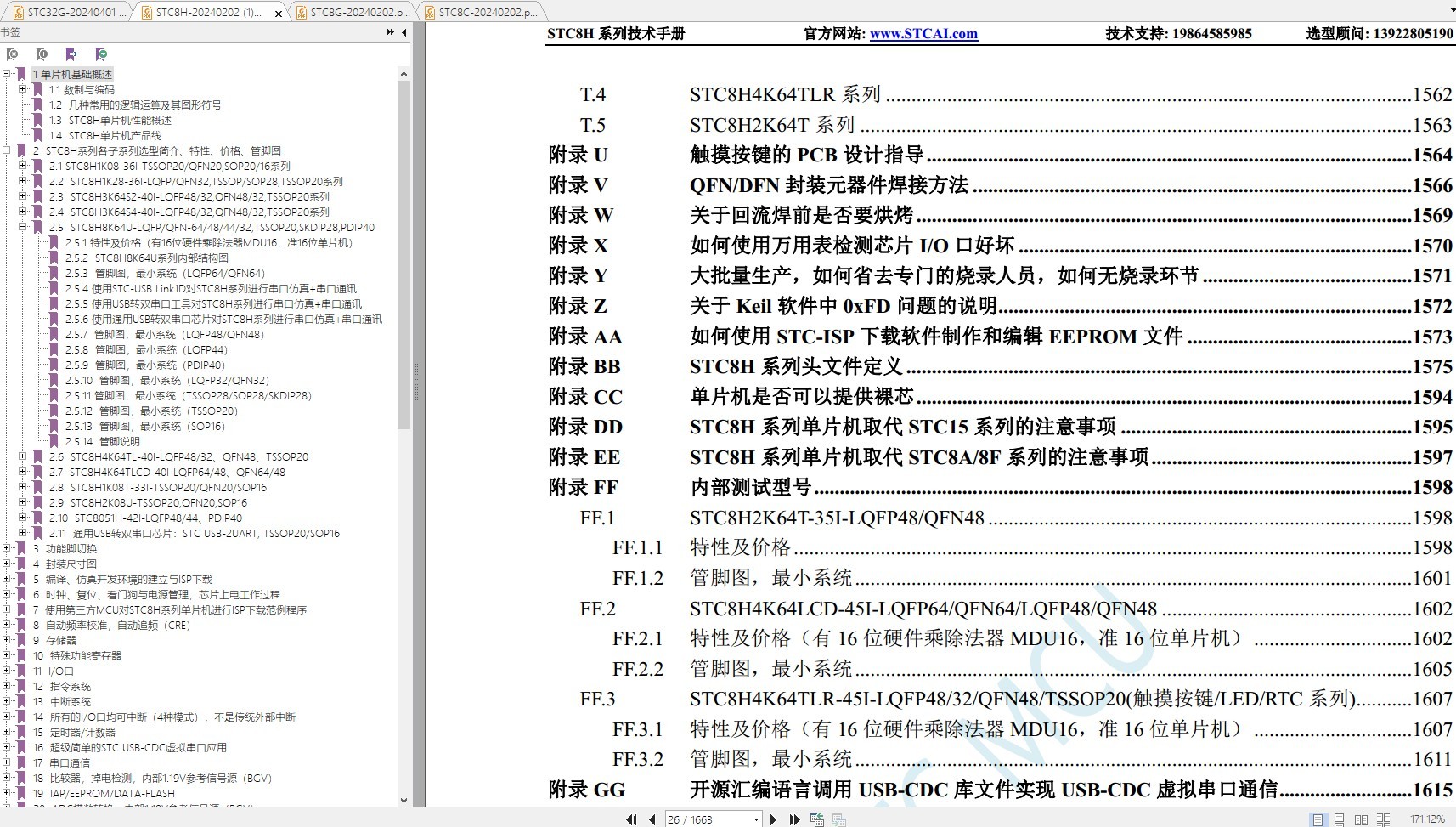The height and width of the screenshot is (827, 1456).
Task: Click the next view icon in status bar
Action: [839, 819]
